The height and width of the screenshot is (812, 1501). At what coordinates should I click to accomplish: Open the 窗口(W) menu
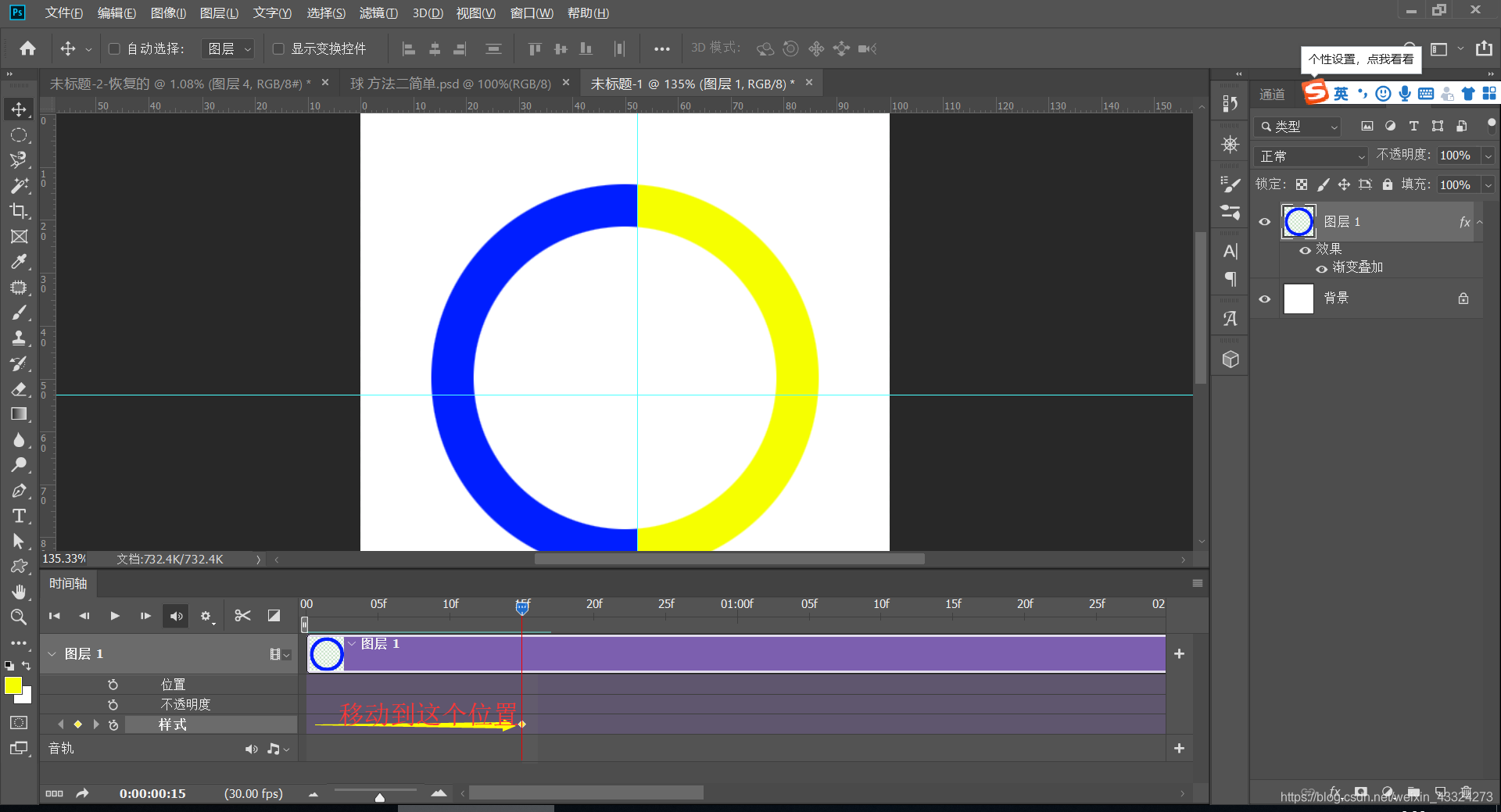pyautogui.click(x=532, y=13)
